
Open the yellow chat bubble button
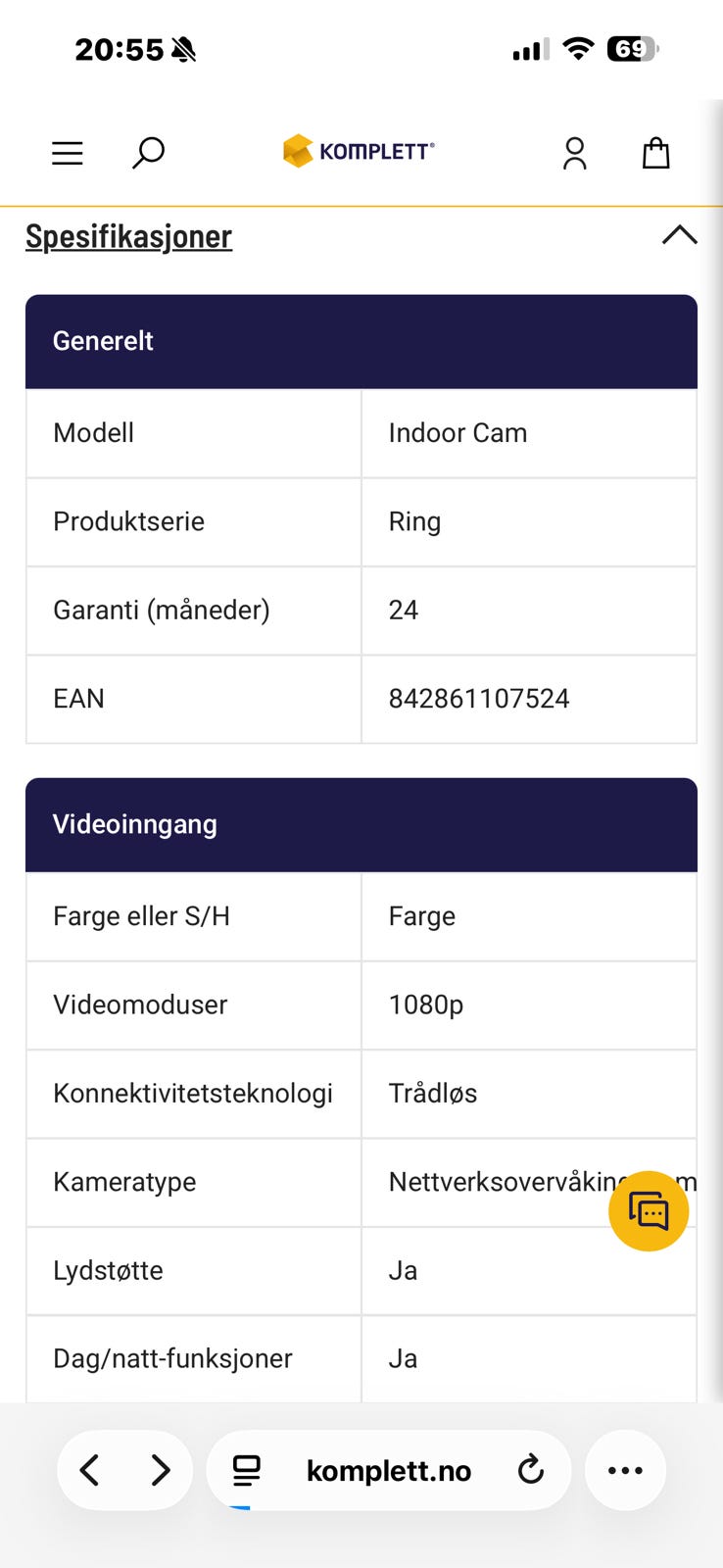tap(649, 1211)
